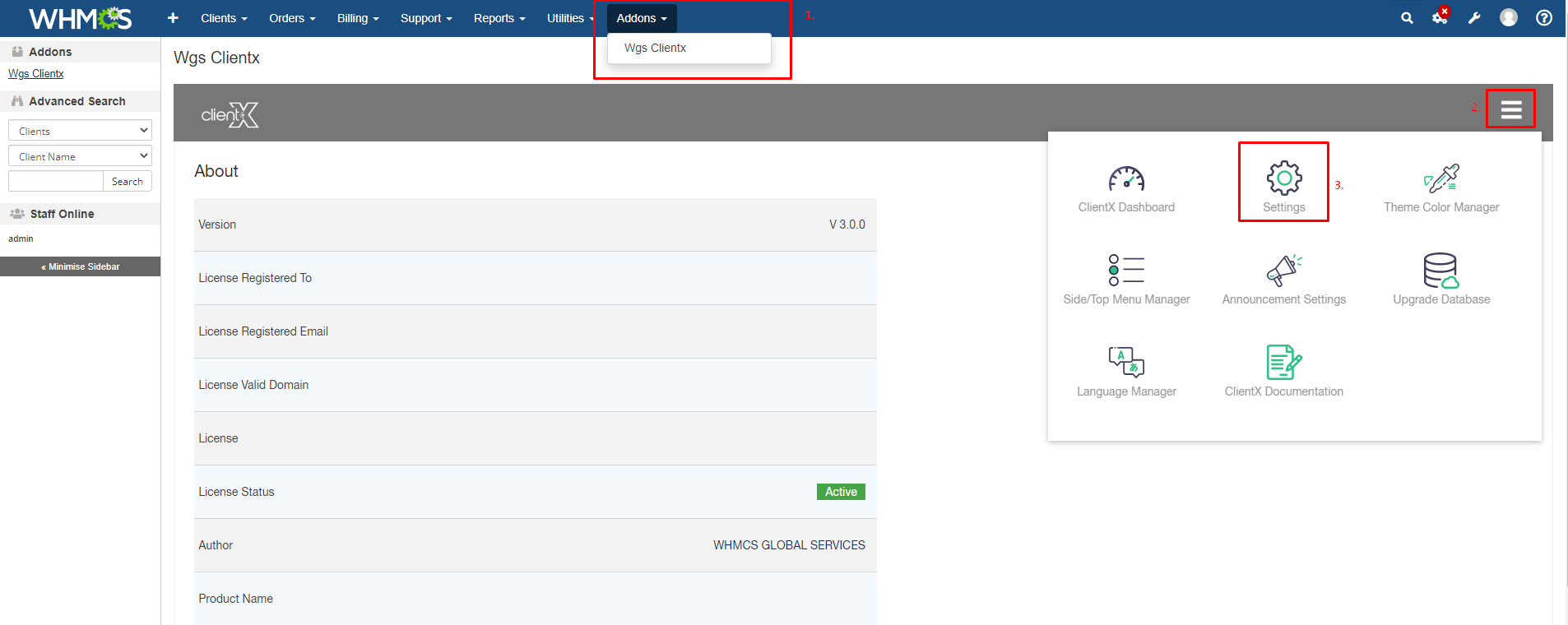
Task: Open Announcement Settings megaphone icon
Action: pos(1283,271)
